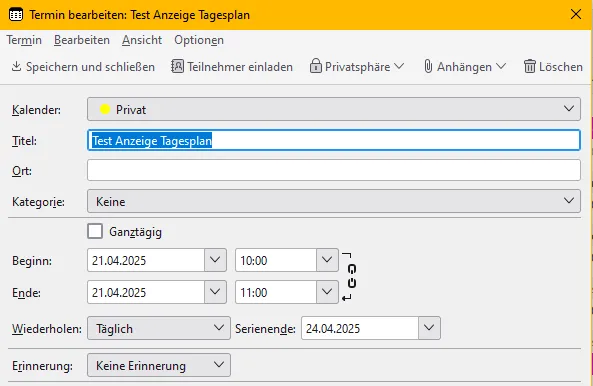Open the Ansicht menu
Screen dimensions: 593x386
(142, 40)
